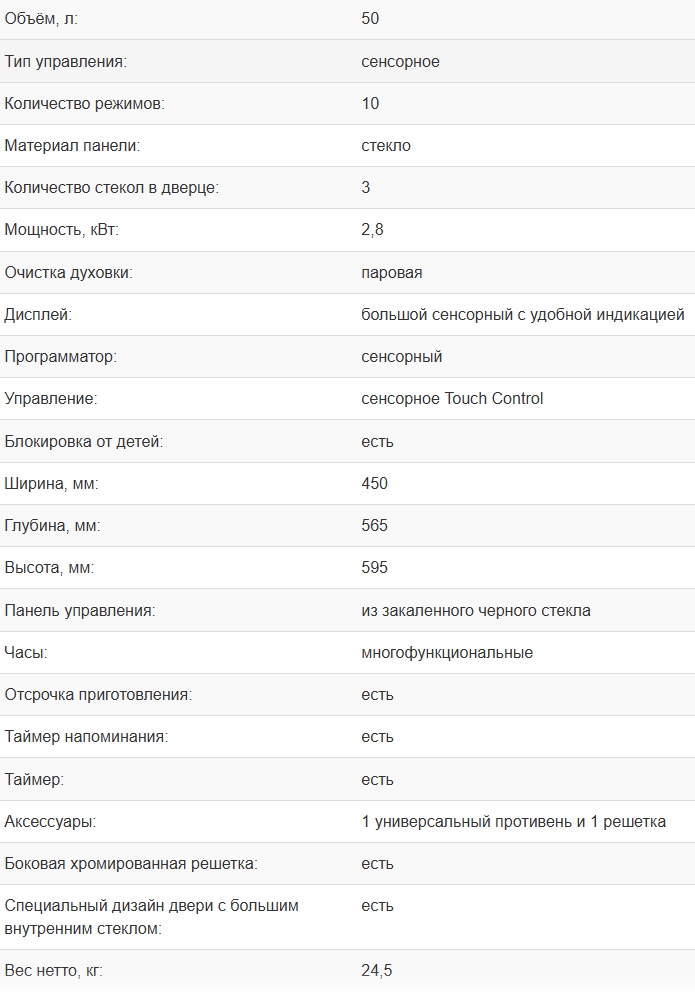Select 'Количество стекол в дверце:' label
The width and height of the screenshot is (695, 997).
click(111, 188)
